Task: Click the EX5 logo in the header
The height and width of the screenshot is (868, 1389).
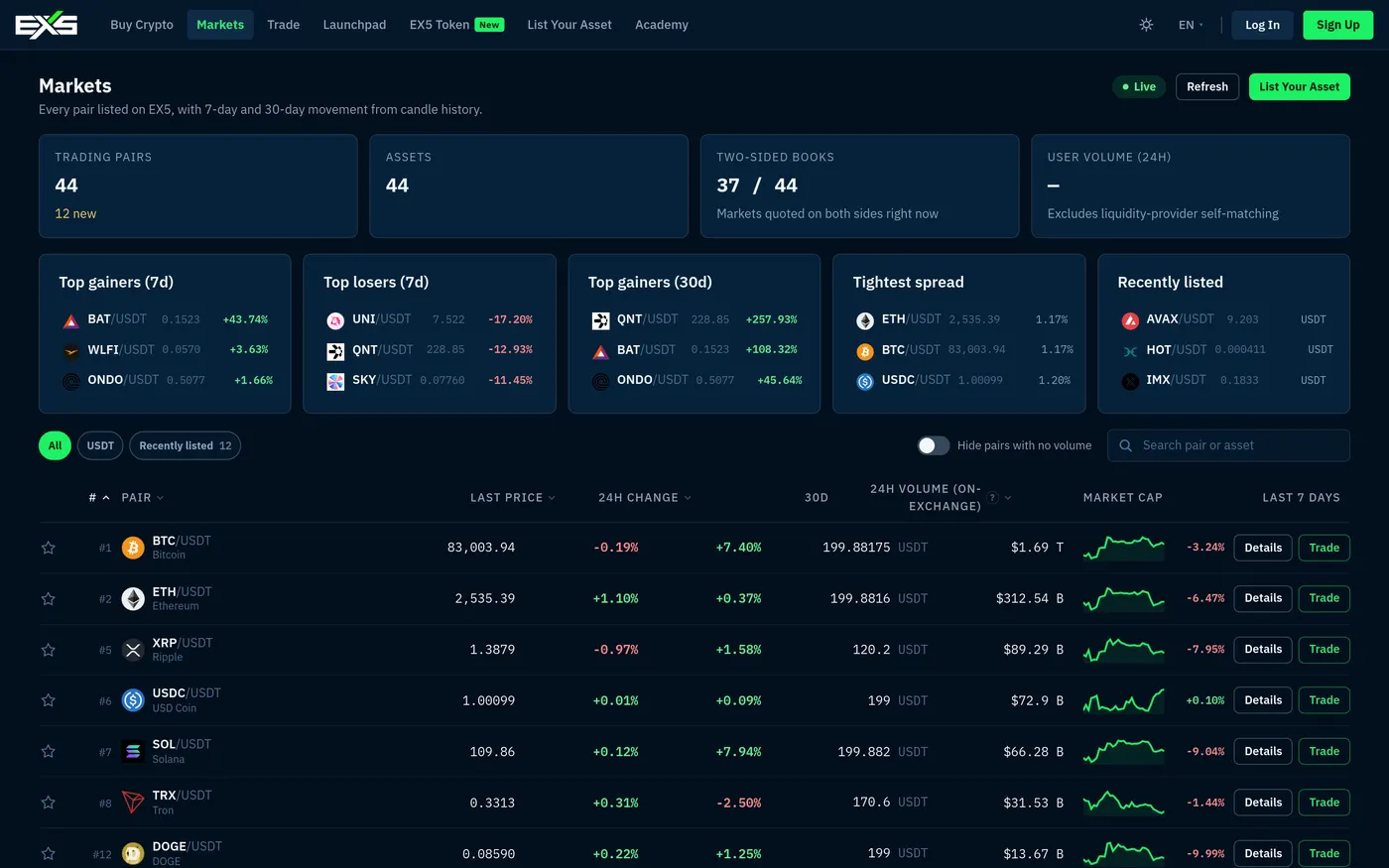Action: click(46, 25)
